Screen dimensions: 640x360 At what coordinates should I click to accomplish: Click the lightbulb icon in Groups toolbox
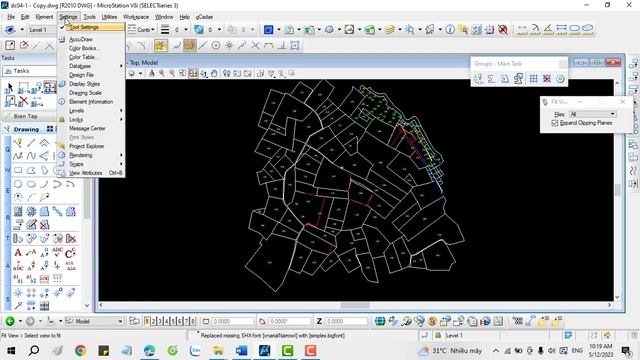tap(478, 79)
